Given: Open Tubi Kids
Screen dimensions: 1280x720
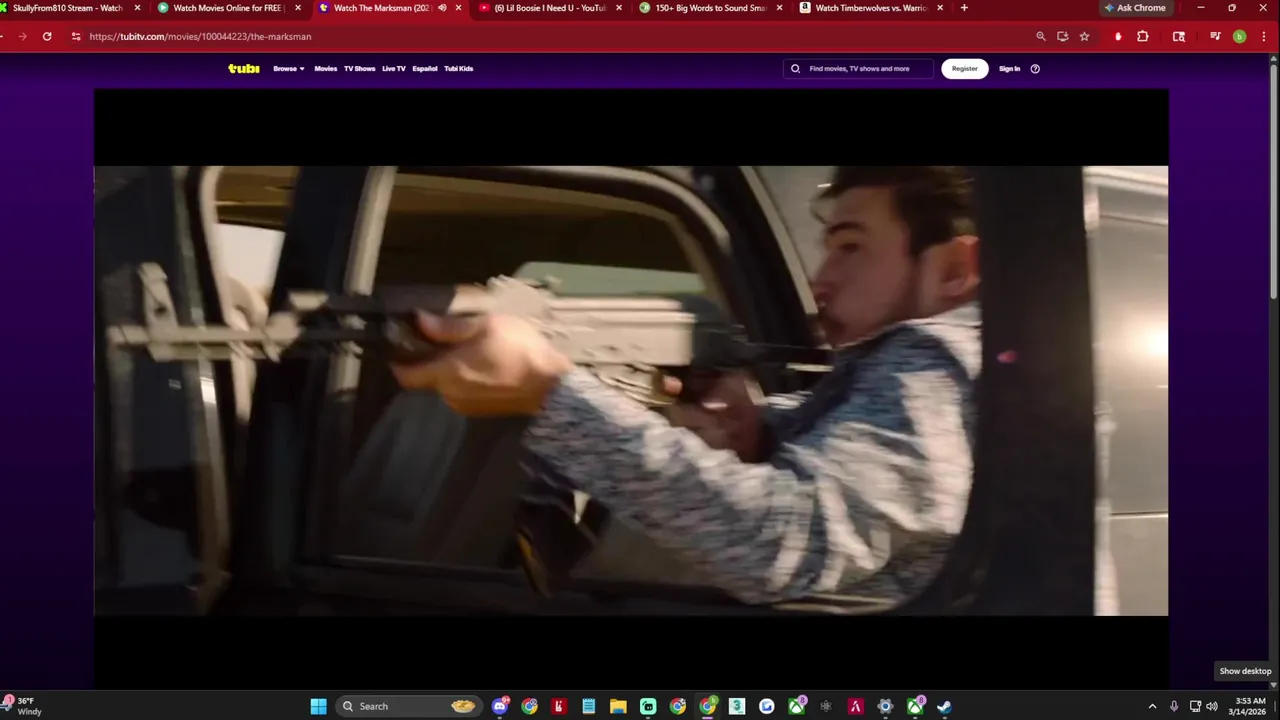Looking at the screenshot, I should 459,69.
